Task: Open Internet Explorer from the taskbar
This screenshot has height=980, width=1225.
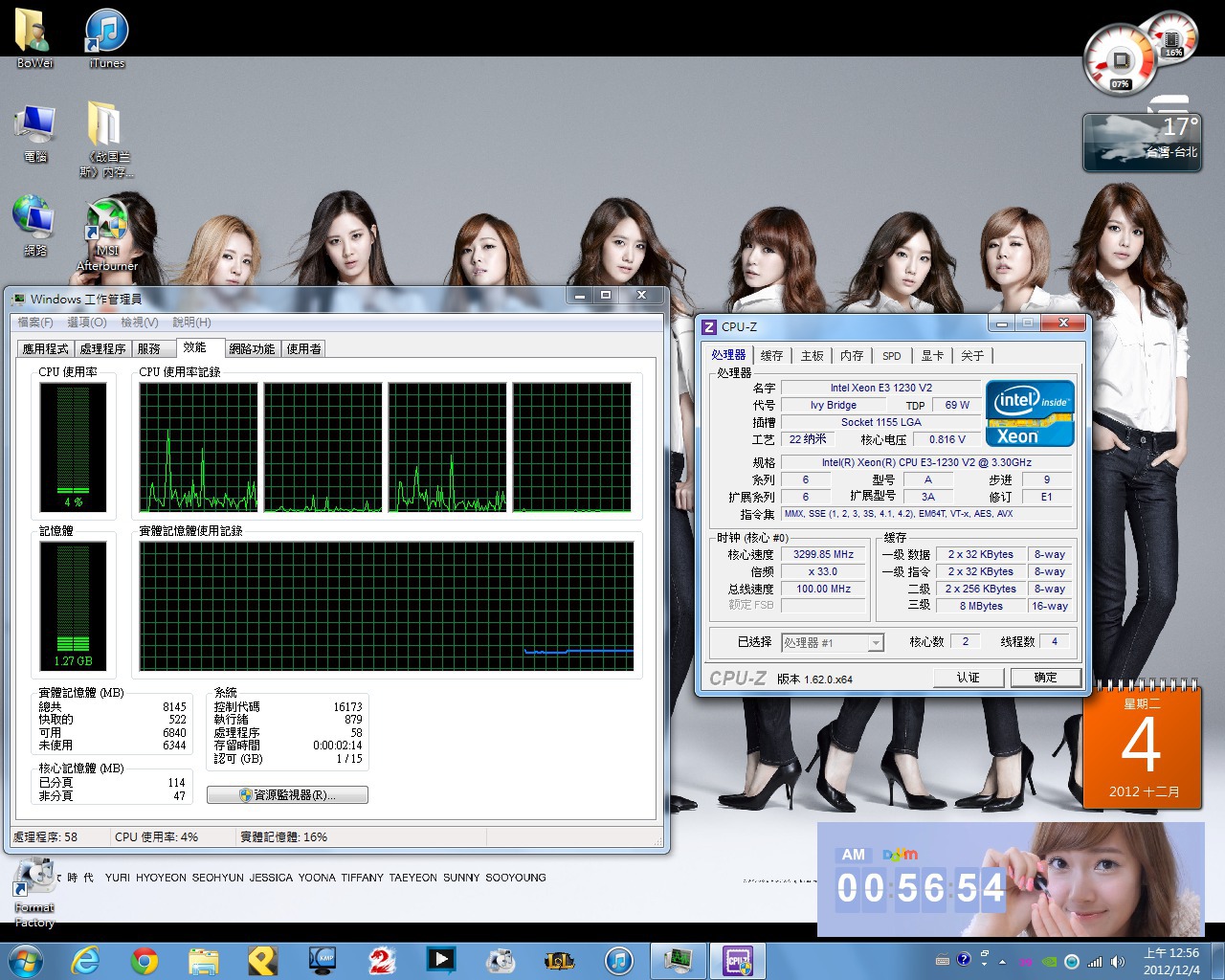Action: coord(86,960)
